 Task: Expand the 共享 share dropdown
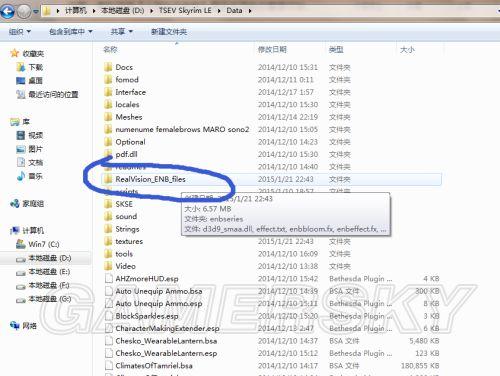point(122,32)
